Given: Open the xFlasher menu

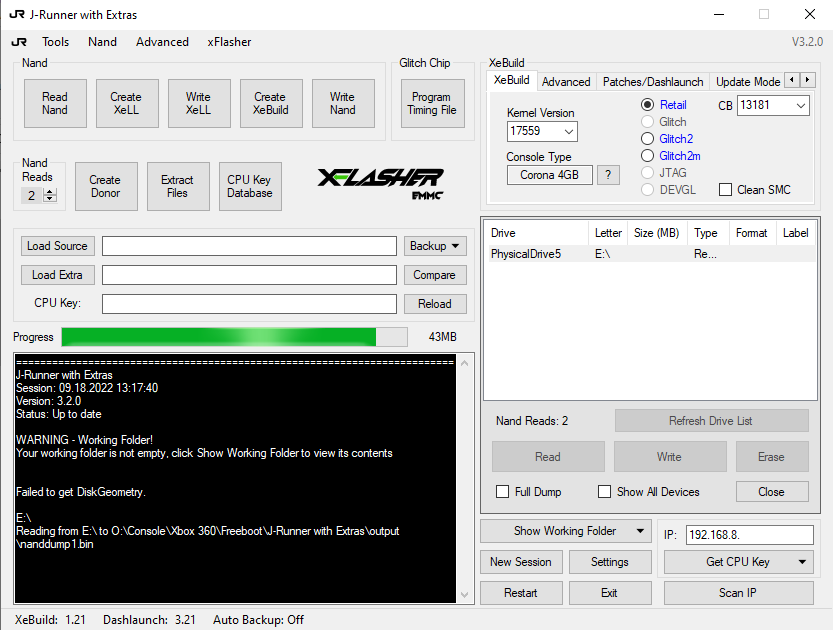Looking at the screenshot, I should click(x=230, y=42).
